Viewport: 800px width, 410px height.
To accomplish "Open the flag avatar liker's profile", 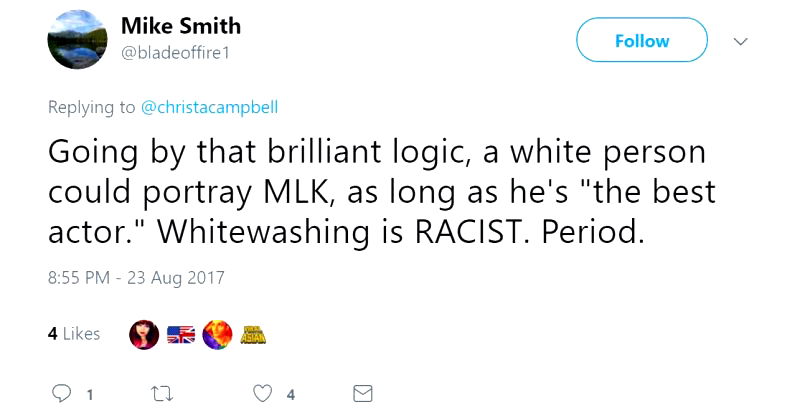I will tap(181, 335).
